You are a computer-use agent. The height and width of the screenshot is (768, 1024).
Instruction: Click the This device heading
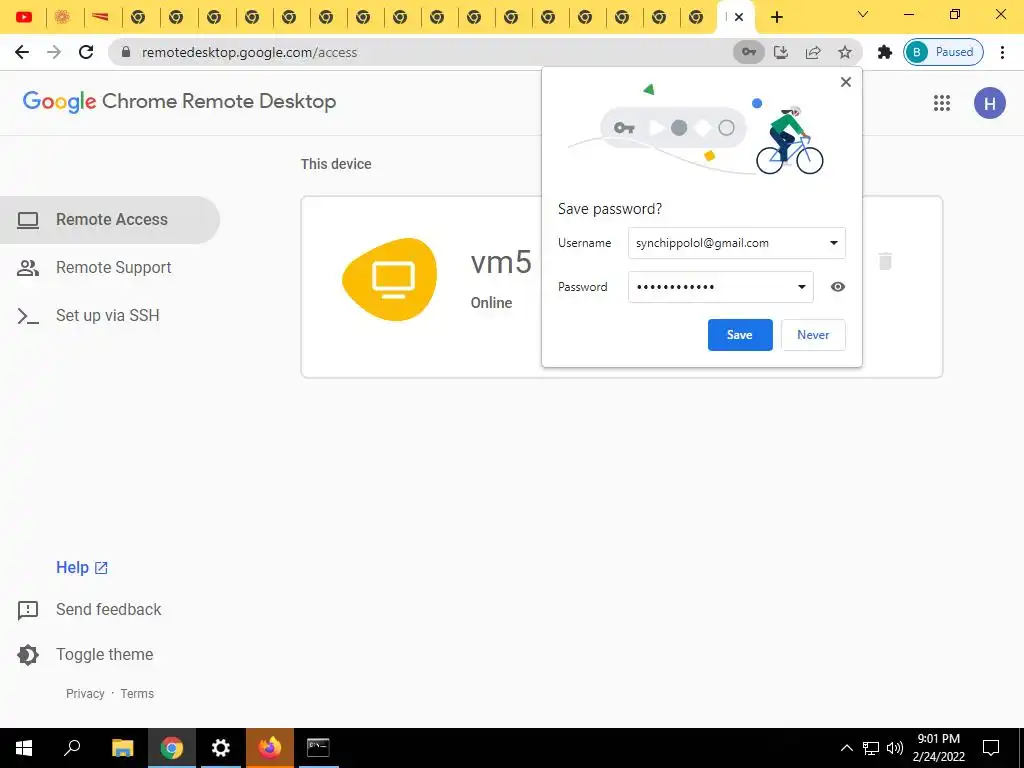[x=336, y=164]
